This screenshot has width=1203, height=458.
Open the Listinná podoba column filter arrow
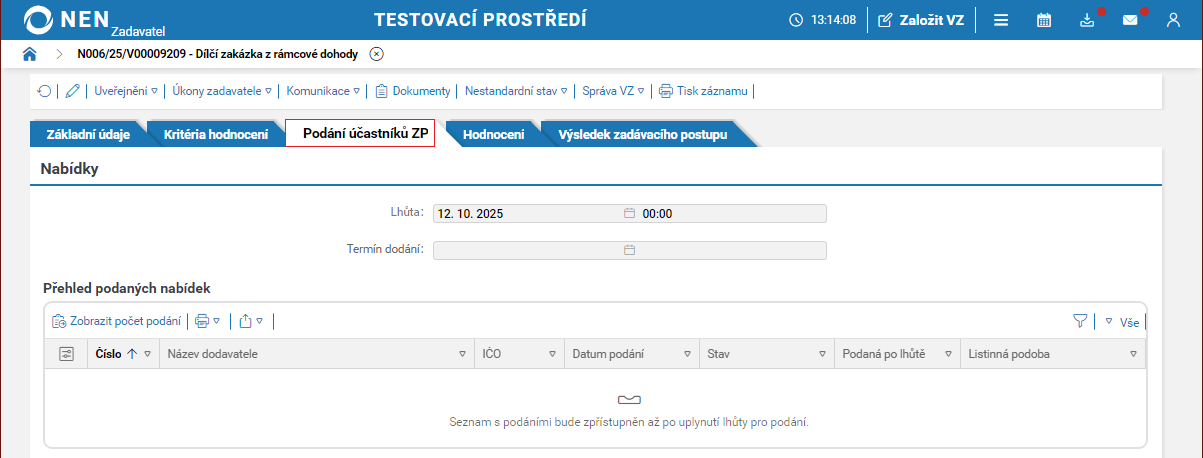1133,354
